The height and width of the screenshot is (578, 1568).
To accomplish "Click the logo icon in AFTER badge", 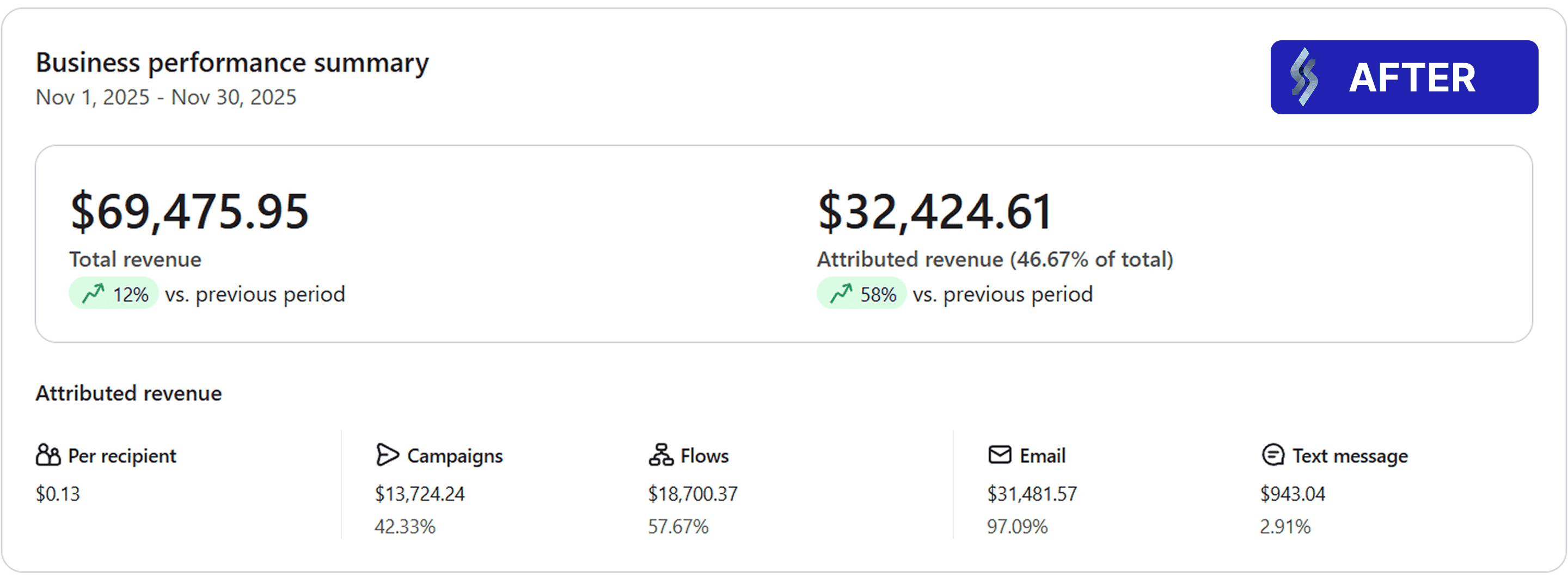I will 1304,77.
